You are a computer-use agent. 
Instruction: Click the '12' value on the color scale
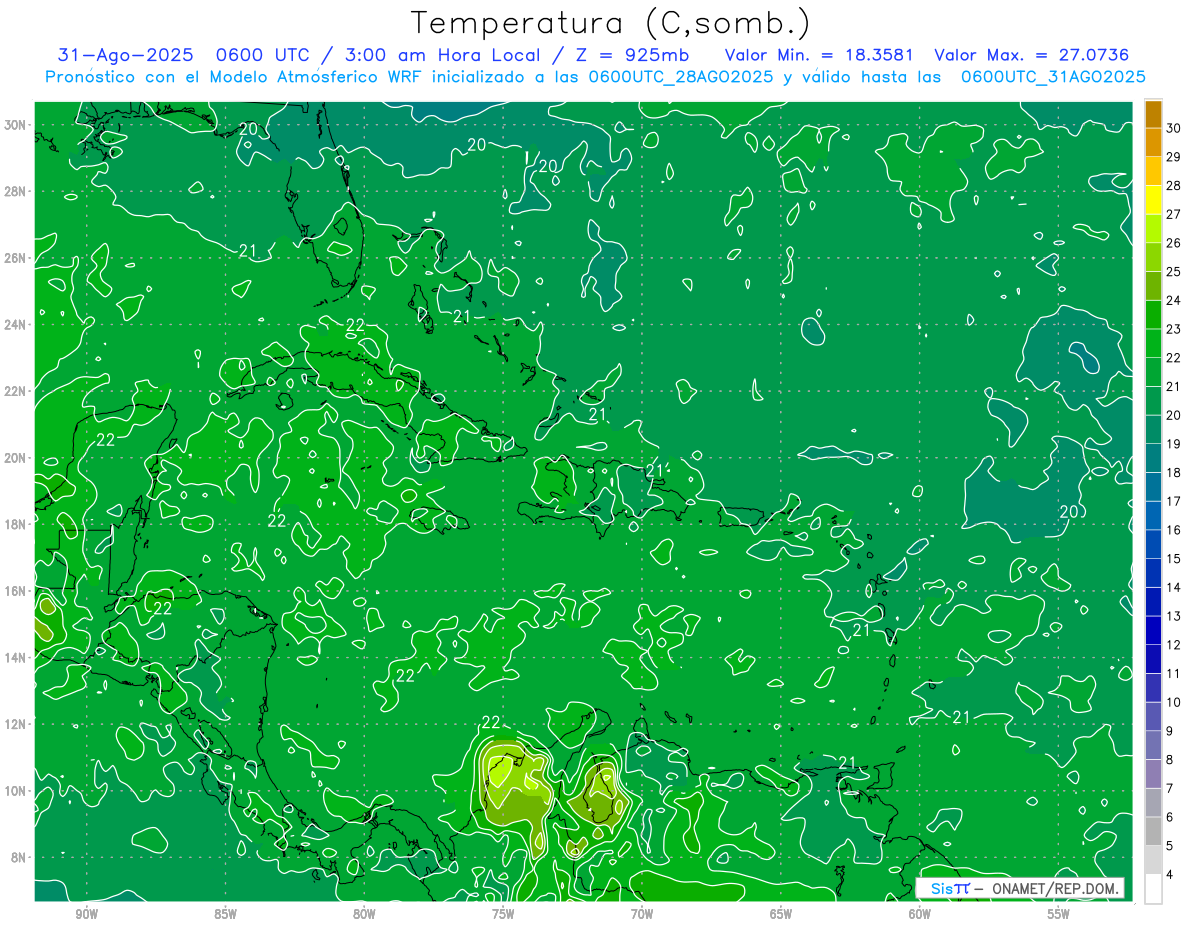[x=1174, y=645]
